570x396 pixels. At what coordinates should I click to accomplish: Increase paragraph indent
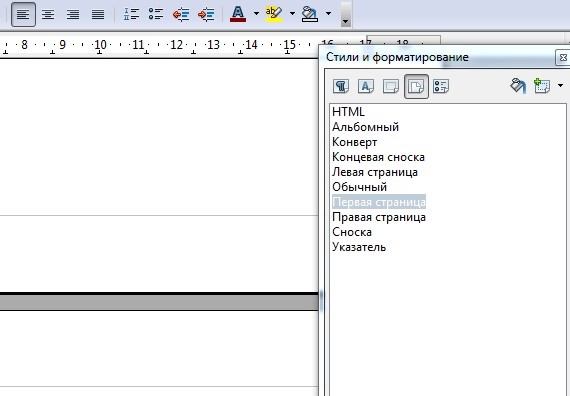tap(206, 15)
